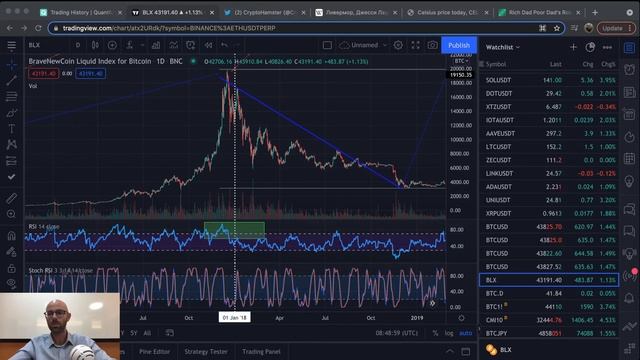Open watchlist advanced view pie icon

pos(590,47)
